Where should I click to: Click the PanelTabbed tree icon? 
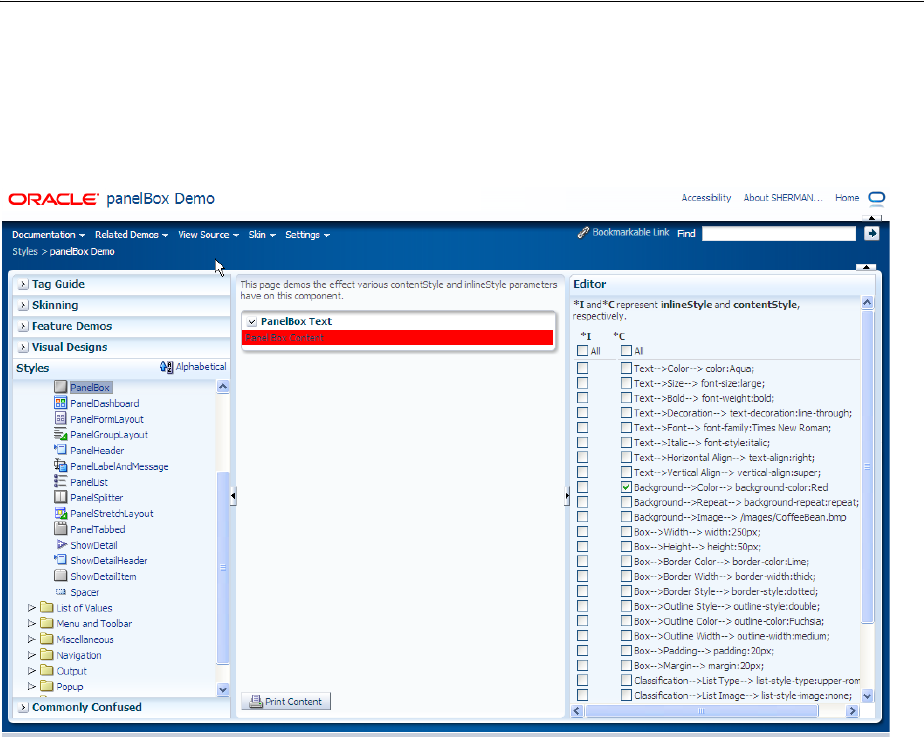[x=60, y=528]
